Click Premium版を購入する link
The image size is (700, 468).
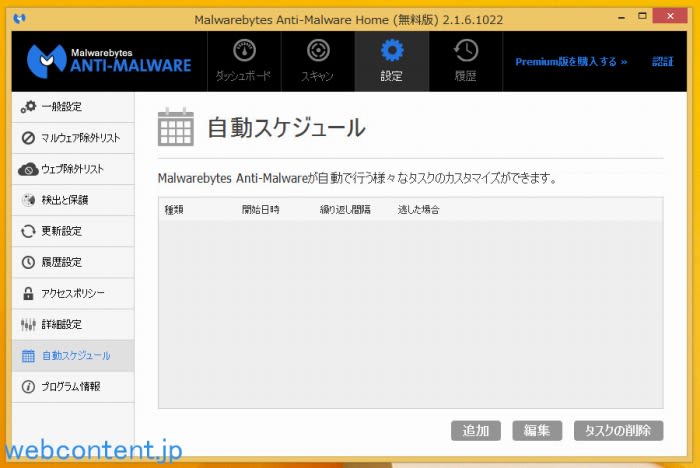click(571, 62)
